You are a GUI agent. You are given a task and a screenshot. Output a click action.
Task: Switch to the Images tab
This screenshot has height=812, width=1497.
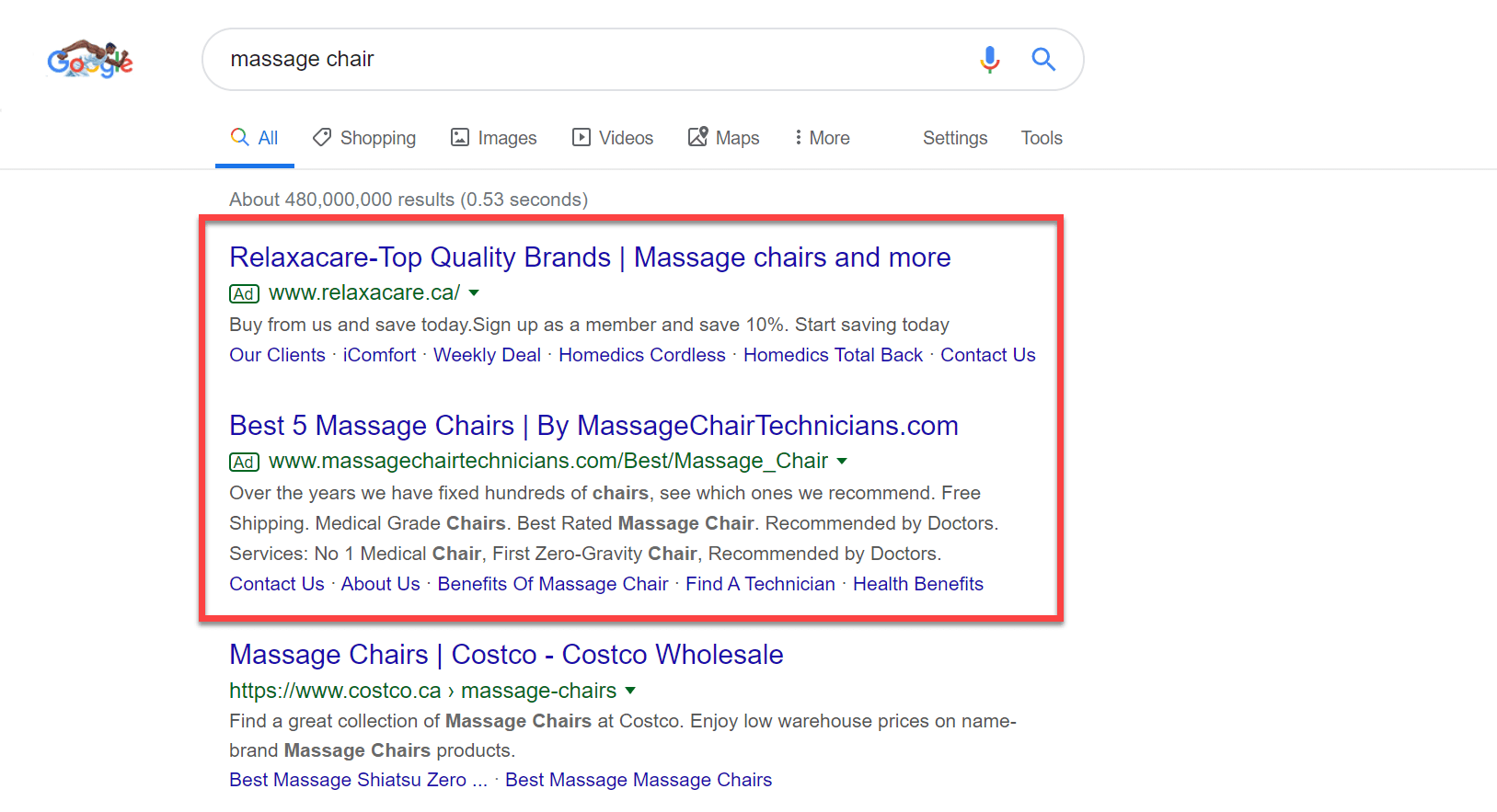[x=494, y=138]
